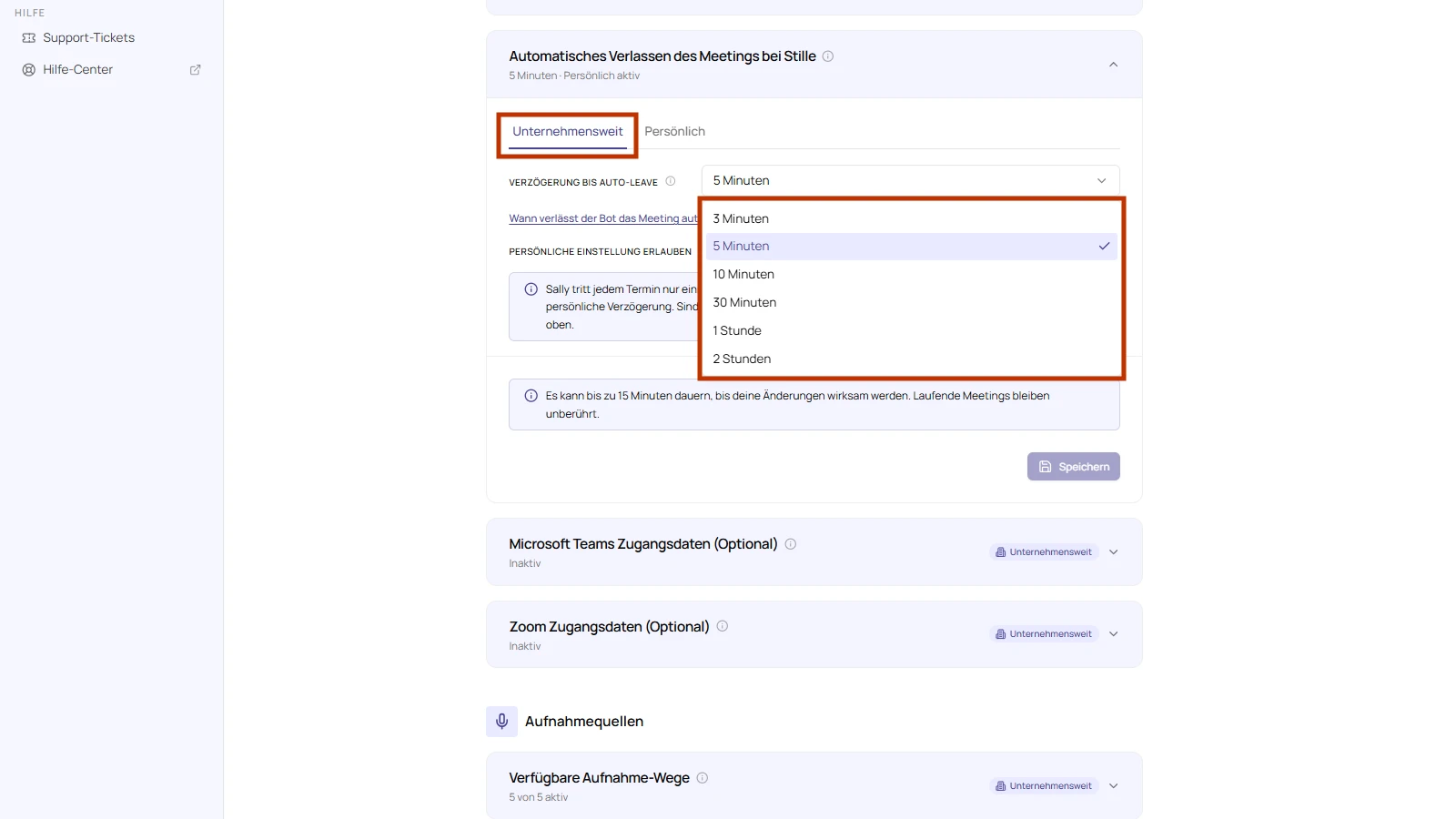Expand the Zoom Zugangsdaten section
Image resolution: width=1456 pixels, height=819 pixels.
[1113, 634]
